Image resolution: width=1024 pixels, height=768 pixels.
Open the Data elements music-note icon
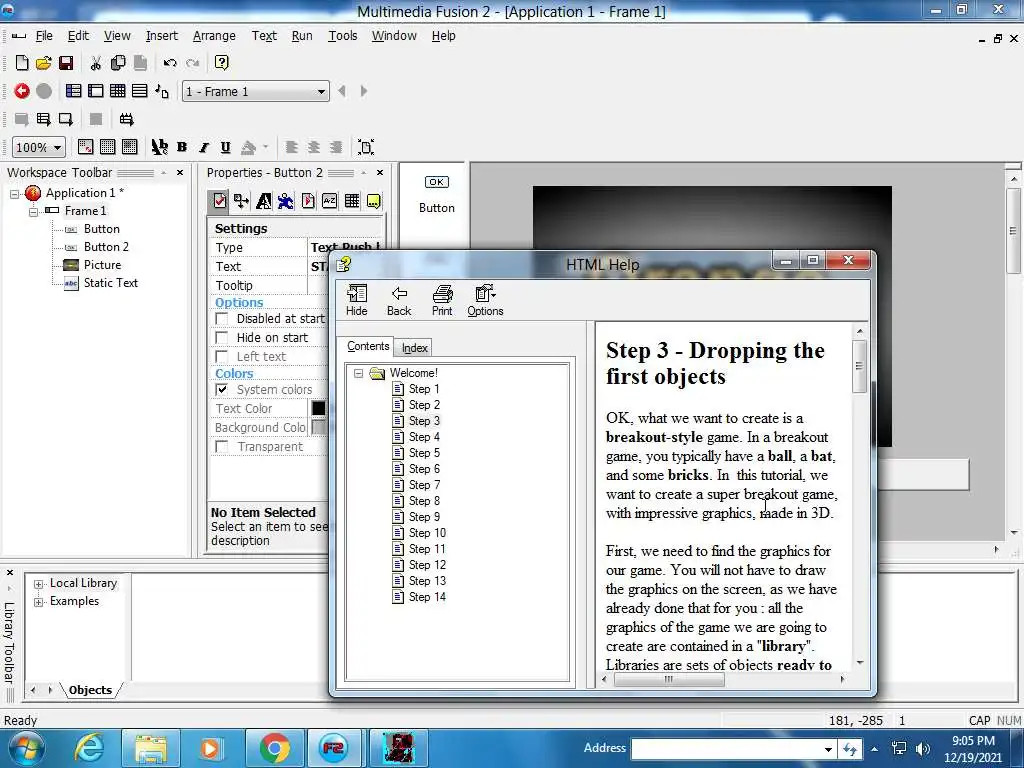point(162,91)
